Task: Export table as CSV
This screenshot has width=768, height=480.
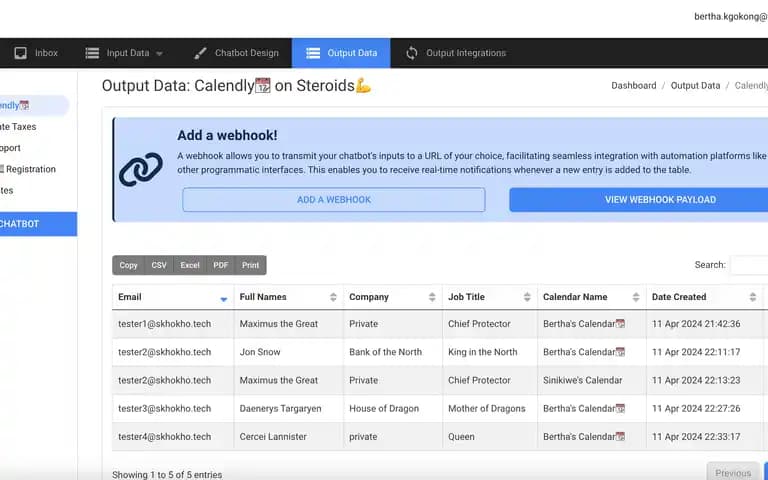Action: 159,265
